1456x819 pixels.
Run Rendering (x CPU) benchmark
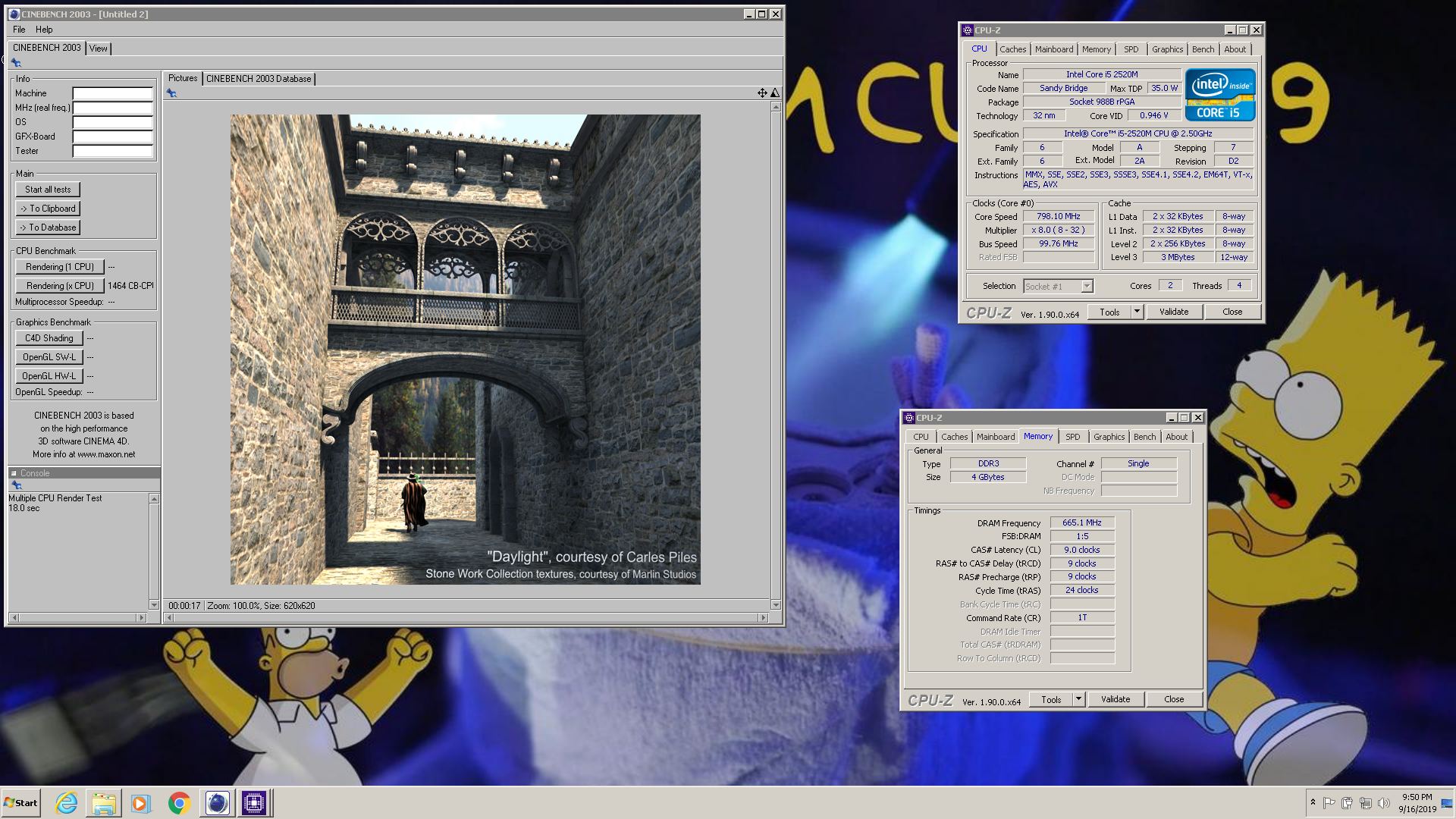[x=60, y=286]
